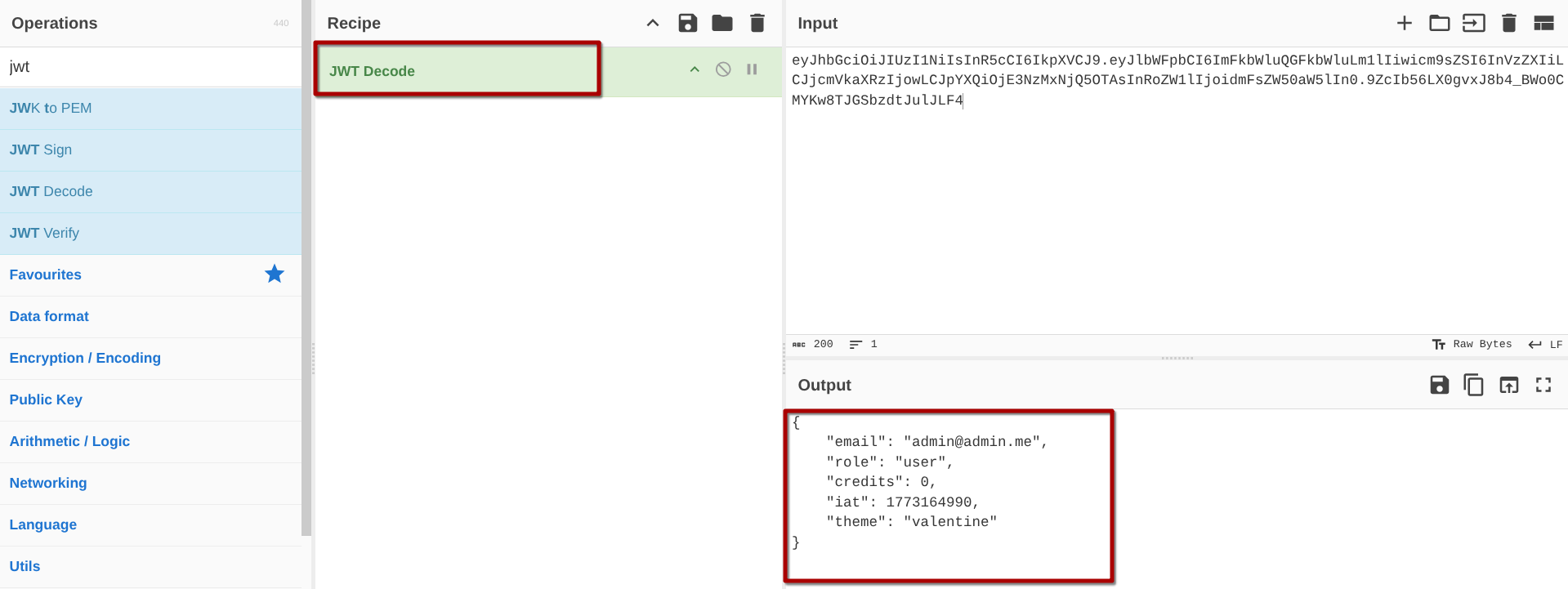Screen dimensions: 1568x589
Task: Toggle breakpoint on JWT Decode
Action: 752,69
